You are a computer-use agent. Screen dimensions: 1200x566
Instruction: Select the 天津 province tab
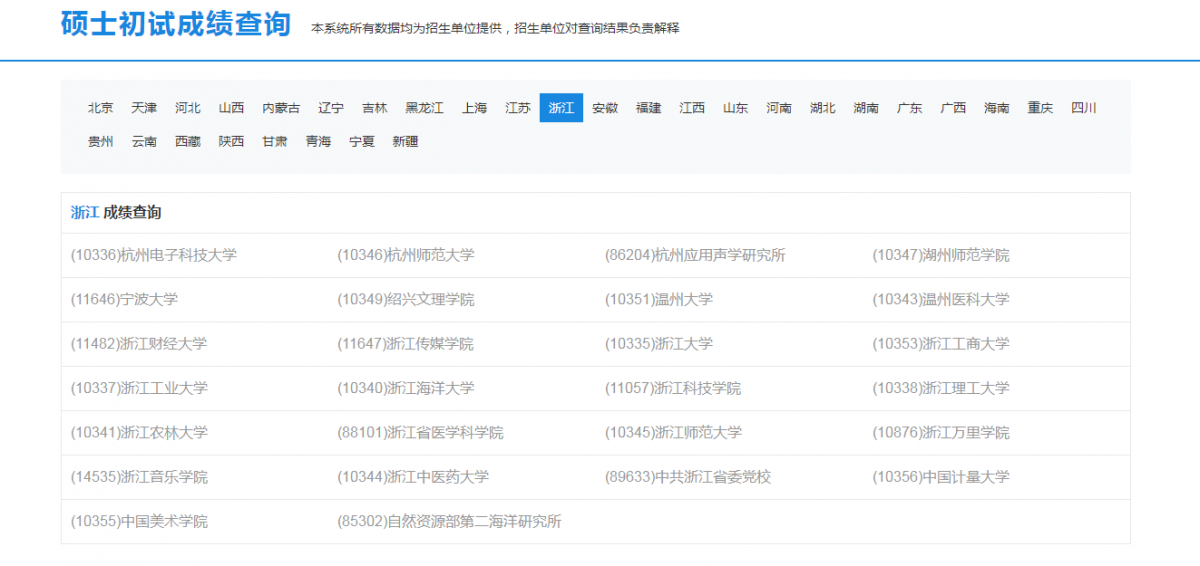[144, 108]
